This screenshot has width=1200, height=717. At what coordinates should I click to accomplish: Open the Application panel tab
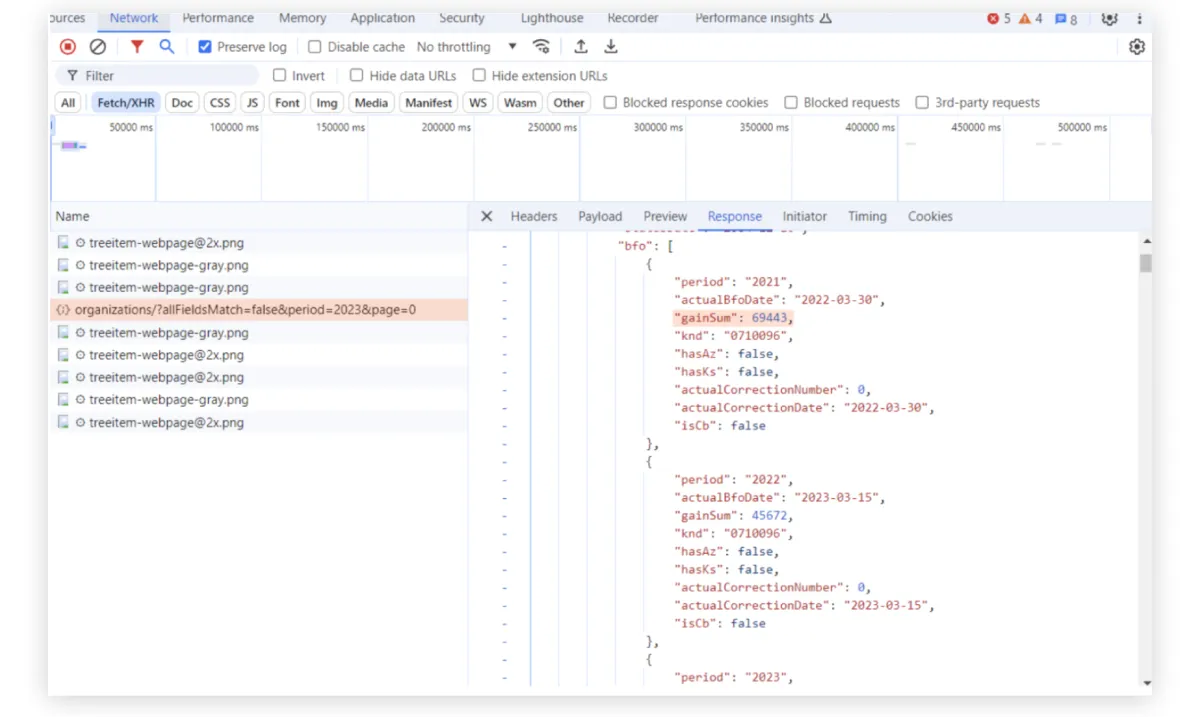point(382,18)
